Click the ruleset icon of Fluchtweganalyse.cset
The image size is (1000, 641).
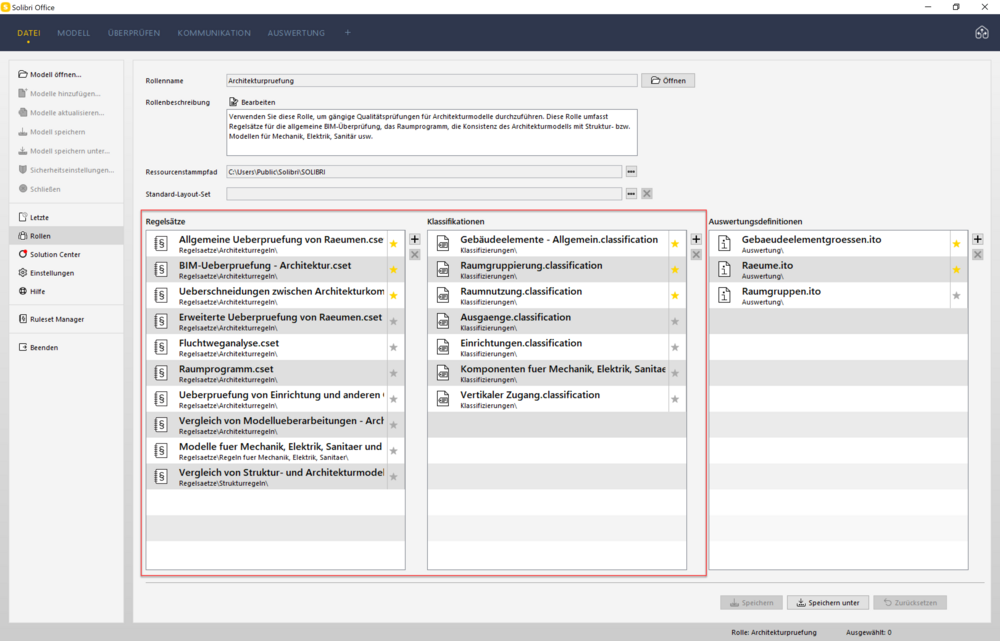click(x=161, y=347)
